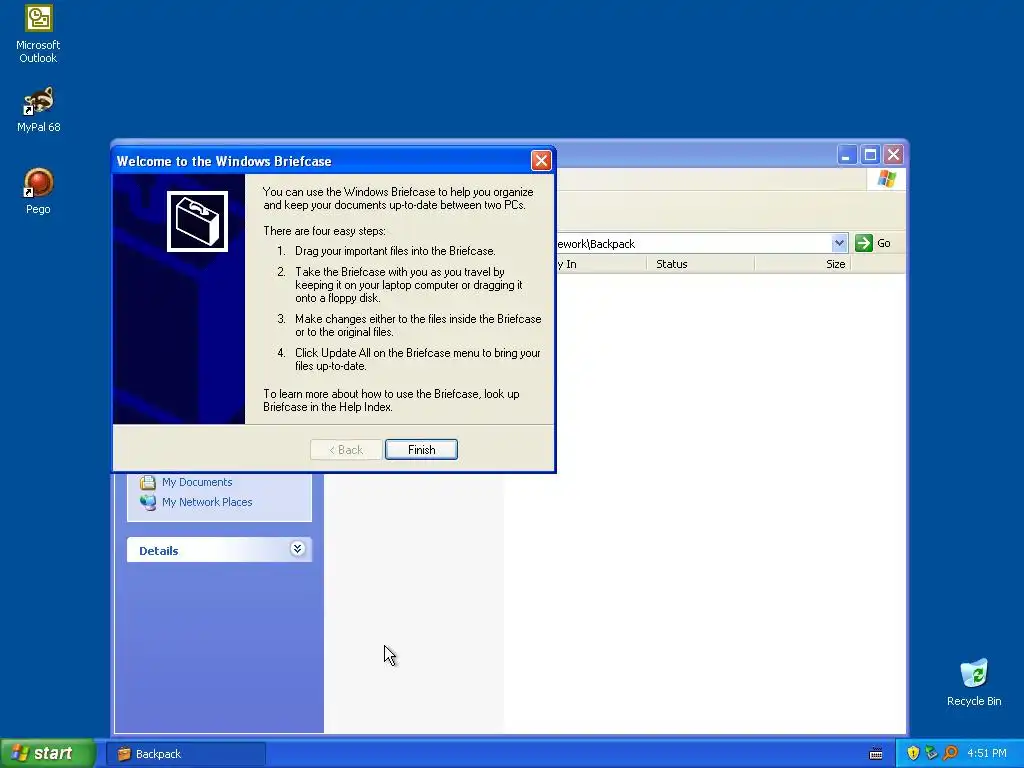Minimize the Backpack window
This screenshot has height=768, width=1024.
tap(846, 155)
